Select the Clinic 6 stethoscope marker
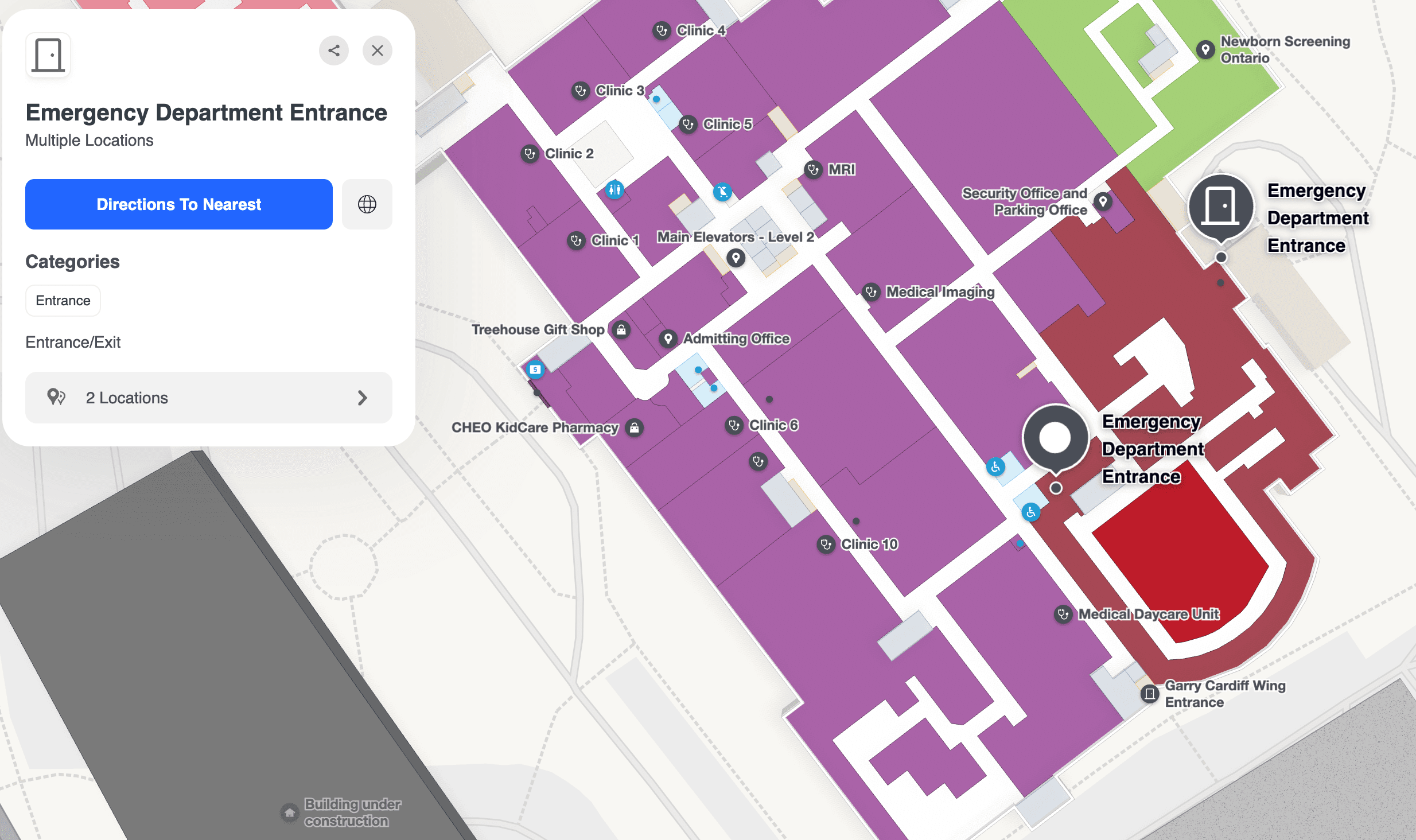The image size is (1416, 840). [734, 425]
